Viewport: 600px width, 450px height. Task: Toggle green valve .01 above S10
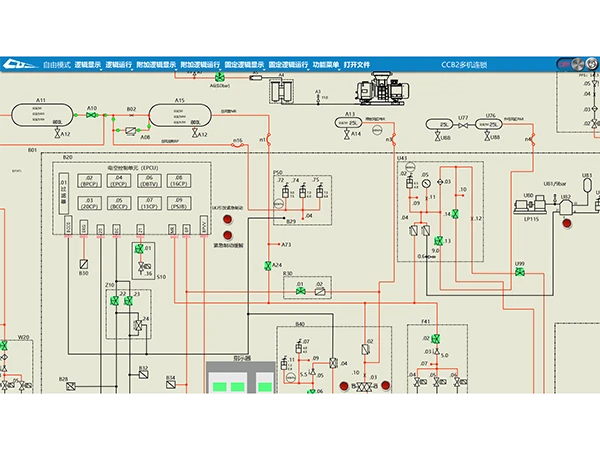tap(139, 248)
